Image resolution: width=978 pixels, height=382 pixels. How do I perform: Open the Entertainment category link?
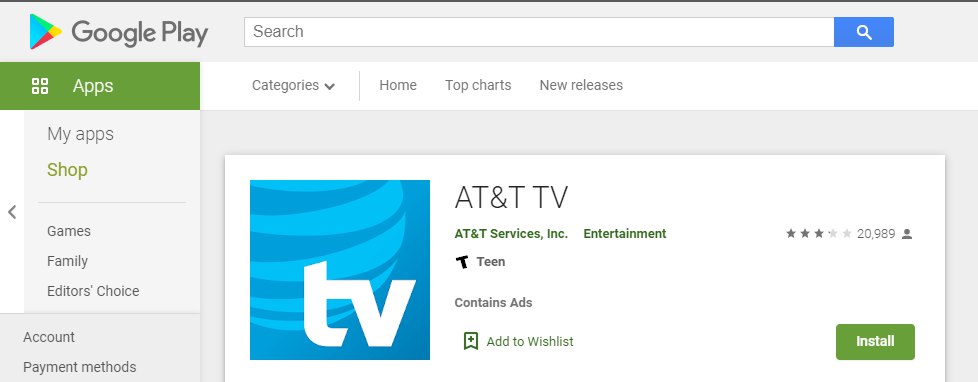click(x=625, y=234)
